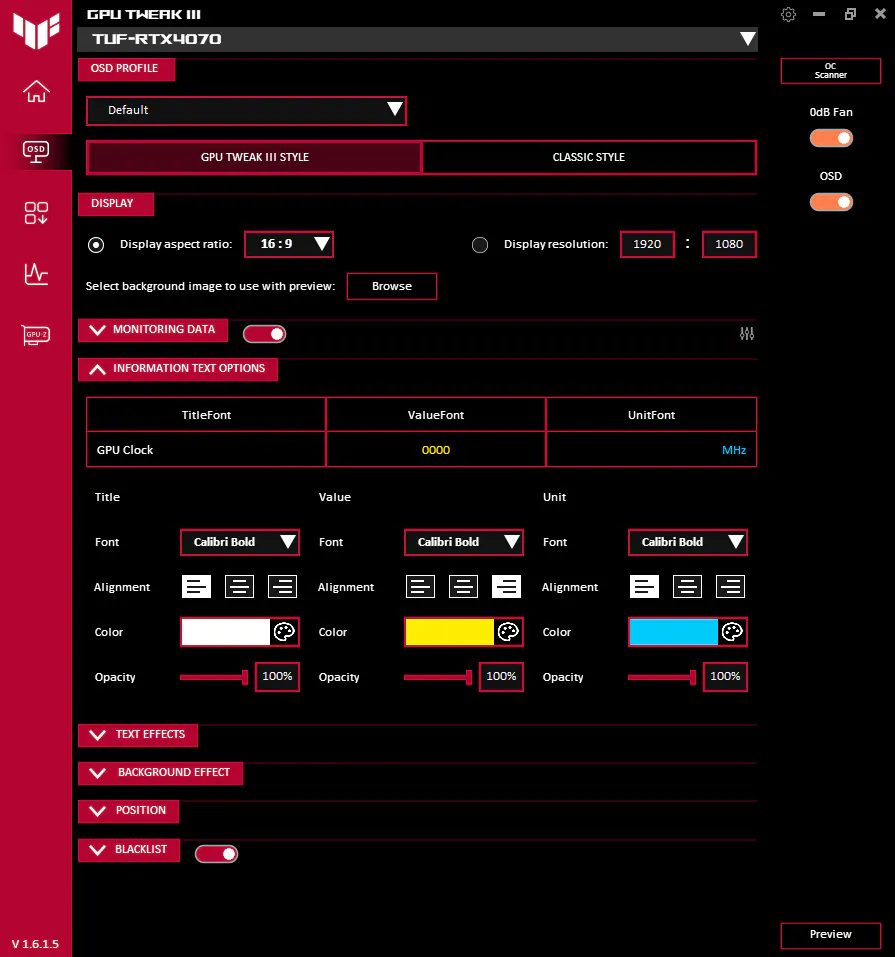
Task: Open the monitoring graph sidebar icon
Action: click(x=36, y=274)
